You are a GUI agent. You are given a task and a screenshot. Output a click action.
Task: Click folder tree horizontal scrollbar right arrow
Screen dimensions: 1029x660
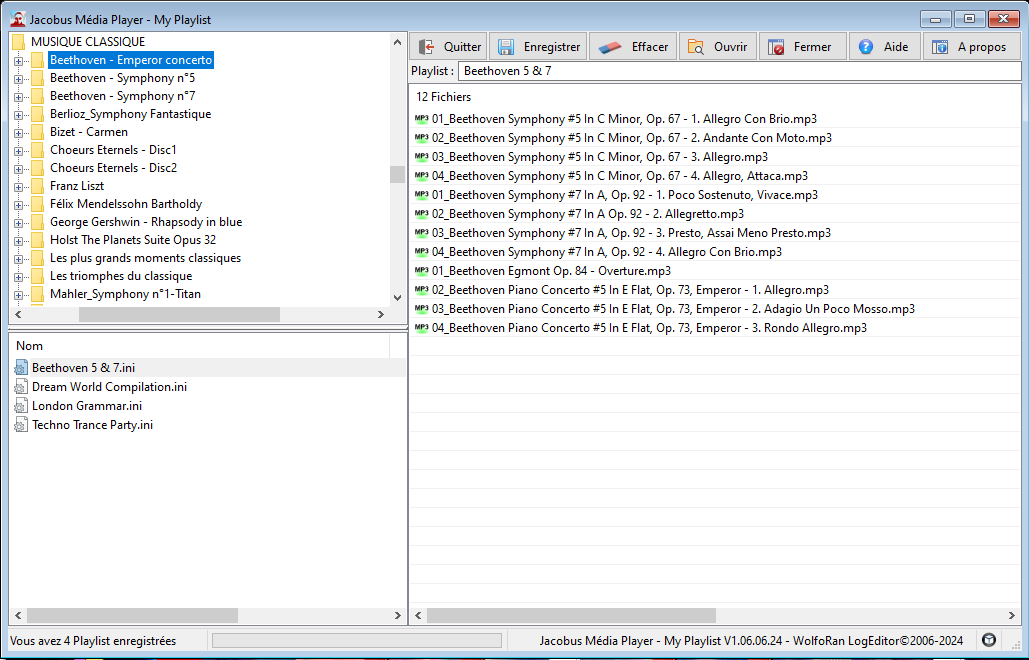point(380,314)
